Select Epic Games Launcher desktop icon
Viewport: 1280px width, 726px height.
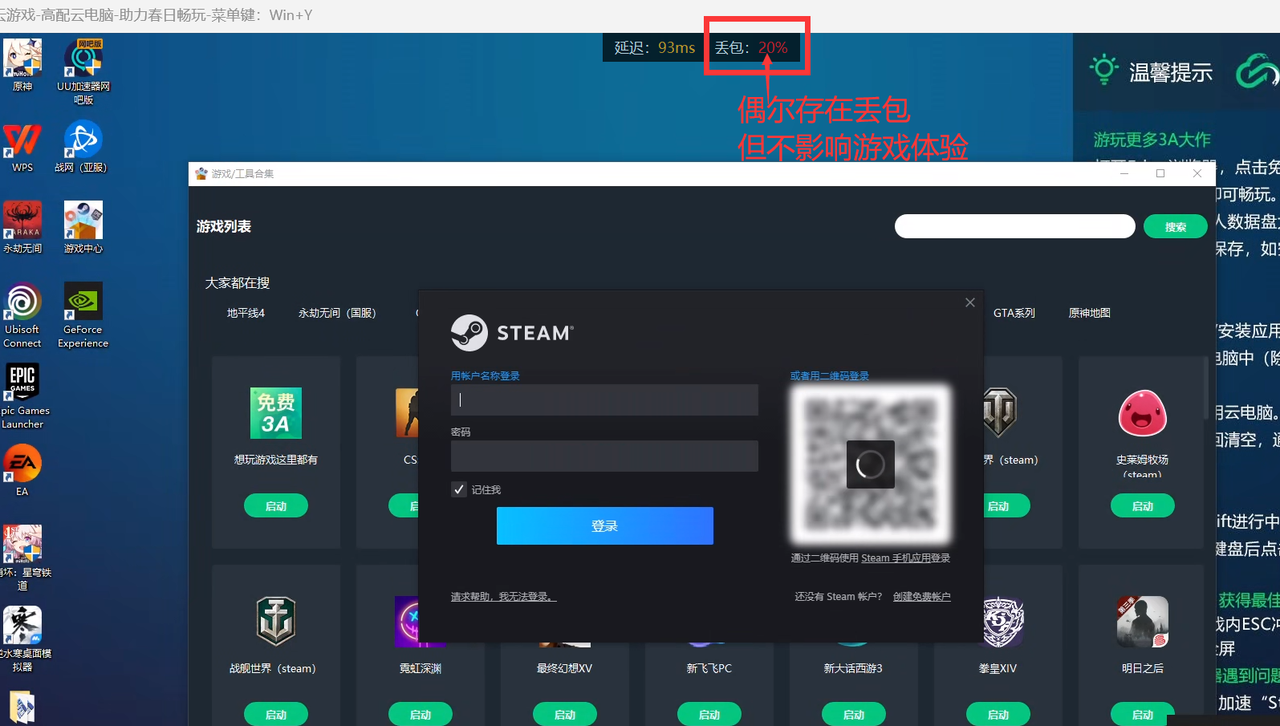[x=22, y=396]
